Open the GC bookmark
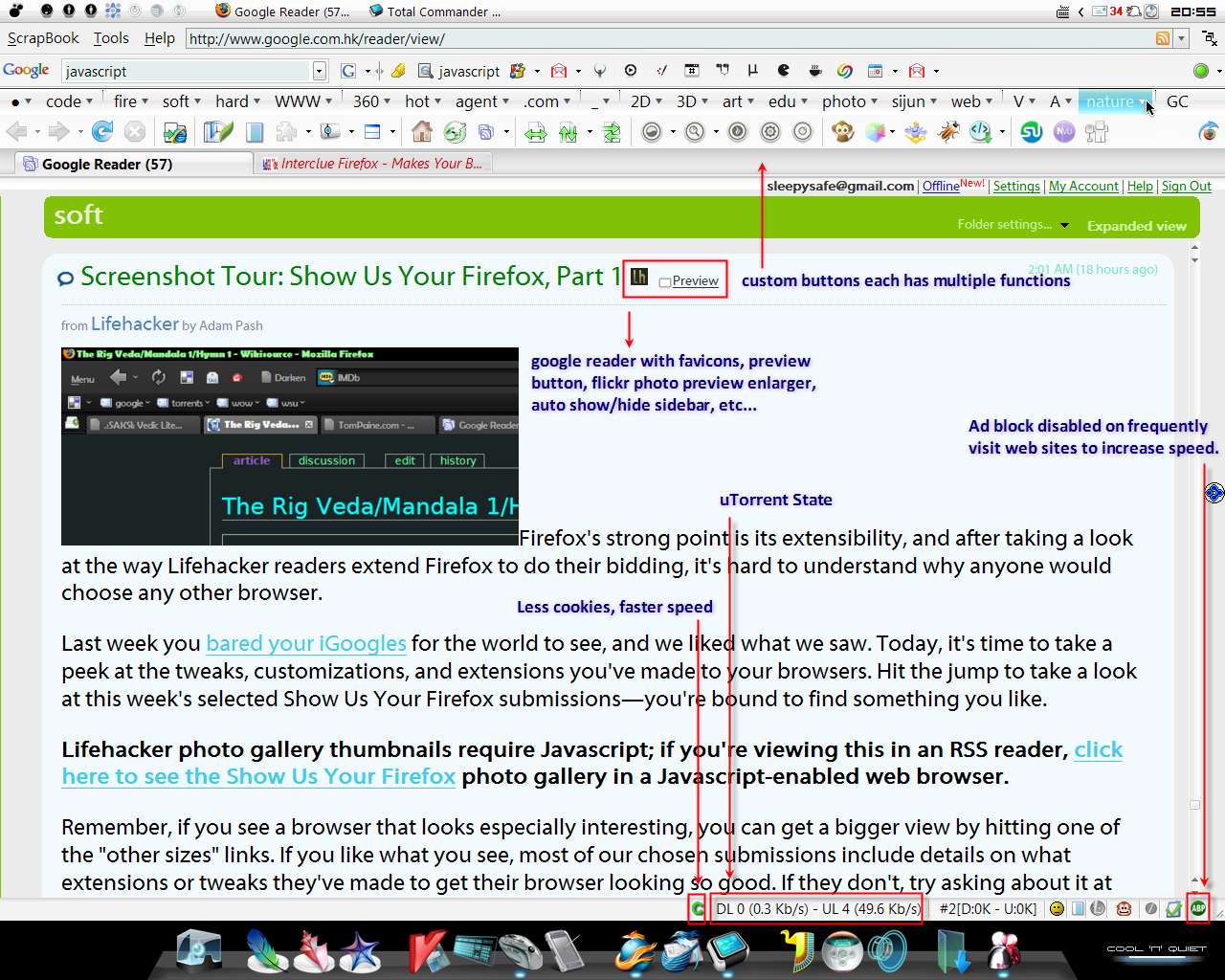The height and width of the screenshot is (980, 1225). [x=1177, y=101]
